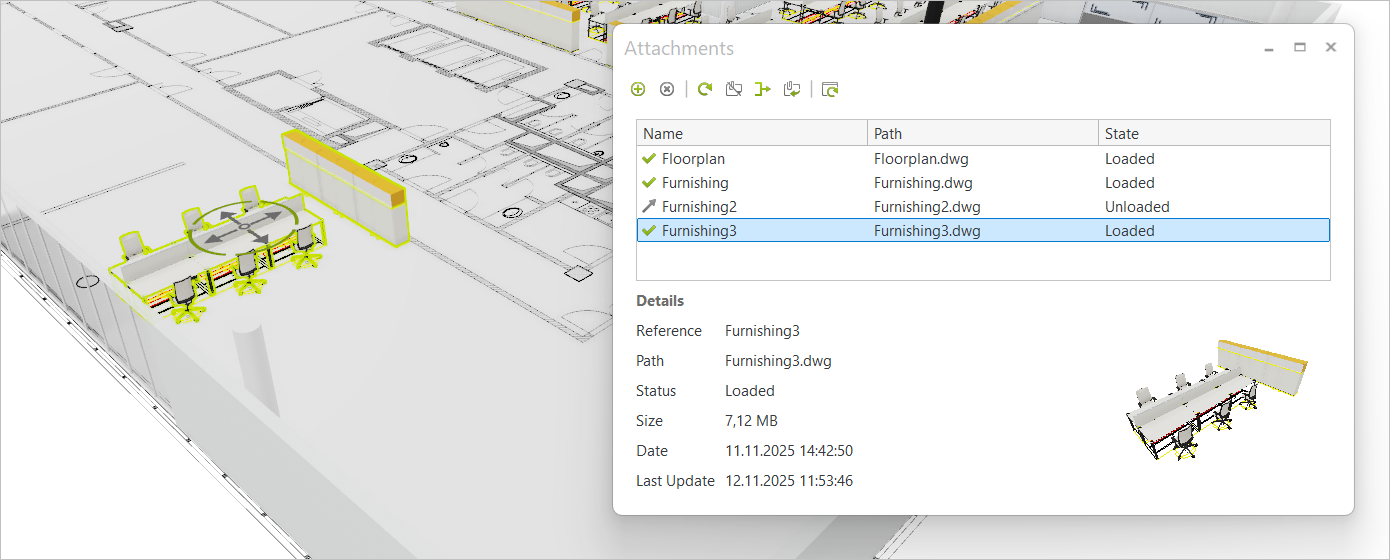1390x560 pixels.
Task: Click the move gizmo above the desk
Action: (x=244, y=229)
